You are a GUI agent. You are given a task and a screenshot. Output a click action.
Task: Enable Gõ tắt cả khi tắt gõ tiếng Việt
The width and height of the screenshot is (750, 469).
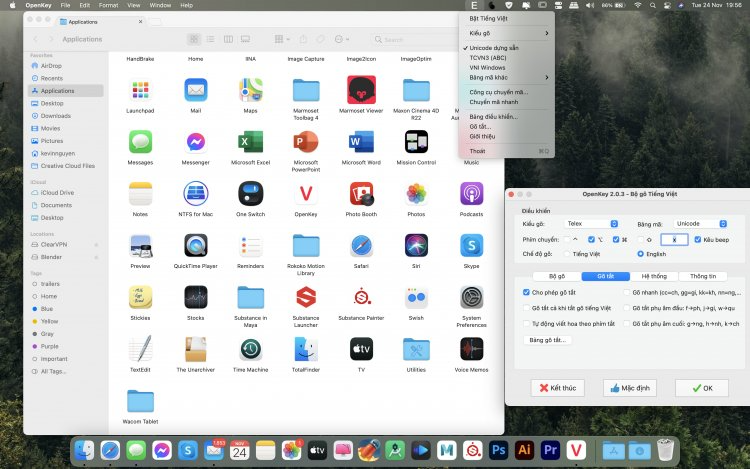pyautogui.click(x=526, y=308)
